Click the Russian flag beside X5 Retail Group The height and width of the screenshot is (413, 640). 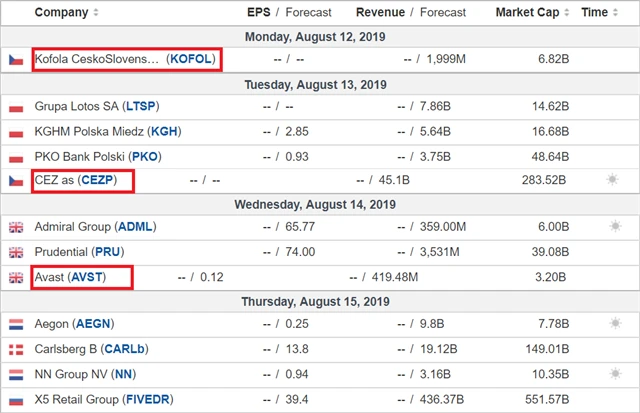pos(15,400)
